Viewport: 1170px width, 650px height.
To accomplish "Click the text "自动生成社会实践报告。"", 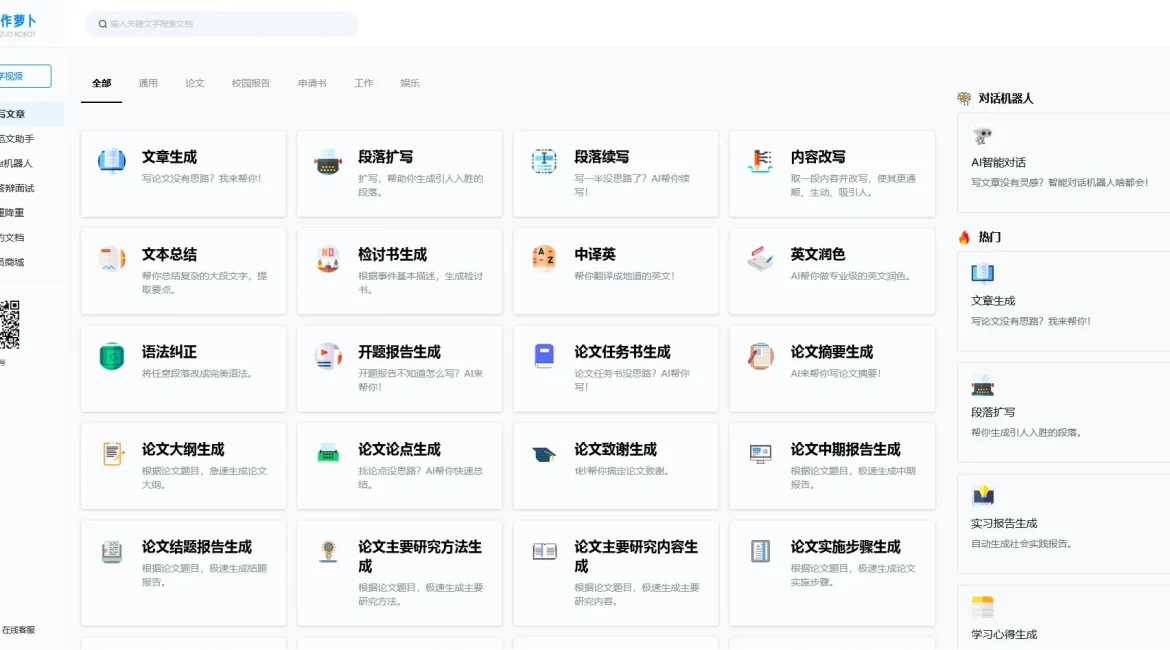I will 1022,544.
